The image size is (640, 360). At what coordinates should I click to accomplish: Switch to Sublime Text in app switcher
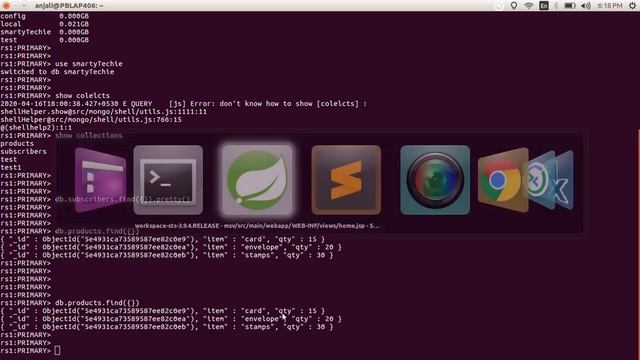346,180
